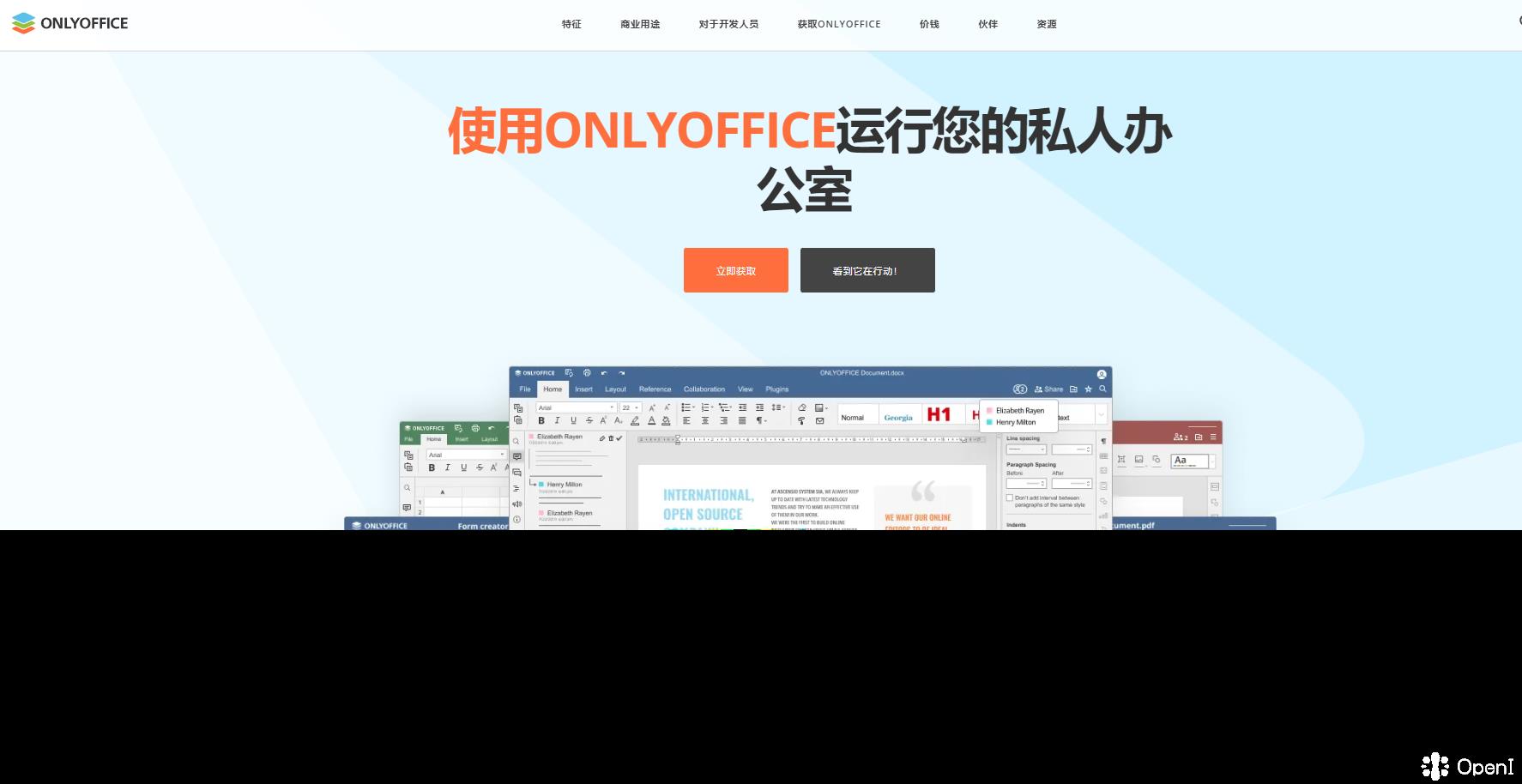Viewport: 1522px width, 784px height.
Task: Click the Paragraph Spacing Before input field
Action: click(1026, 483)
